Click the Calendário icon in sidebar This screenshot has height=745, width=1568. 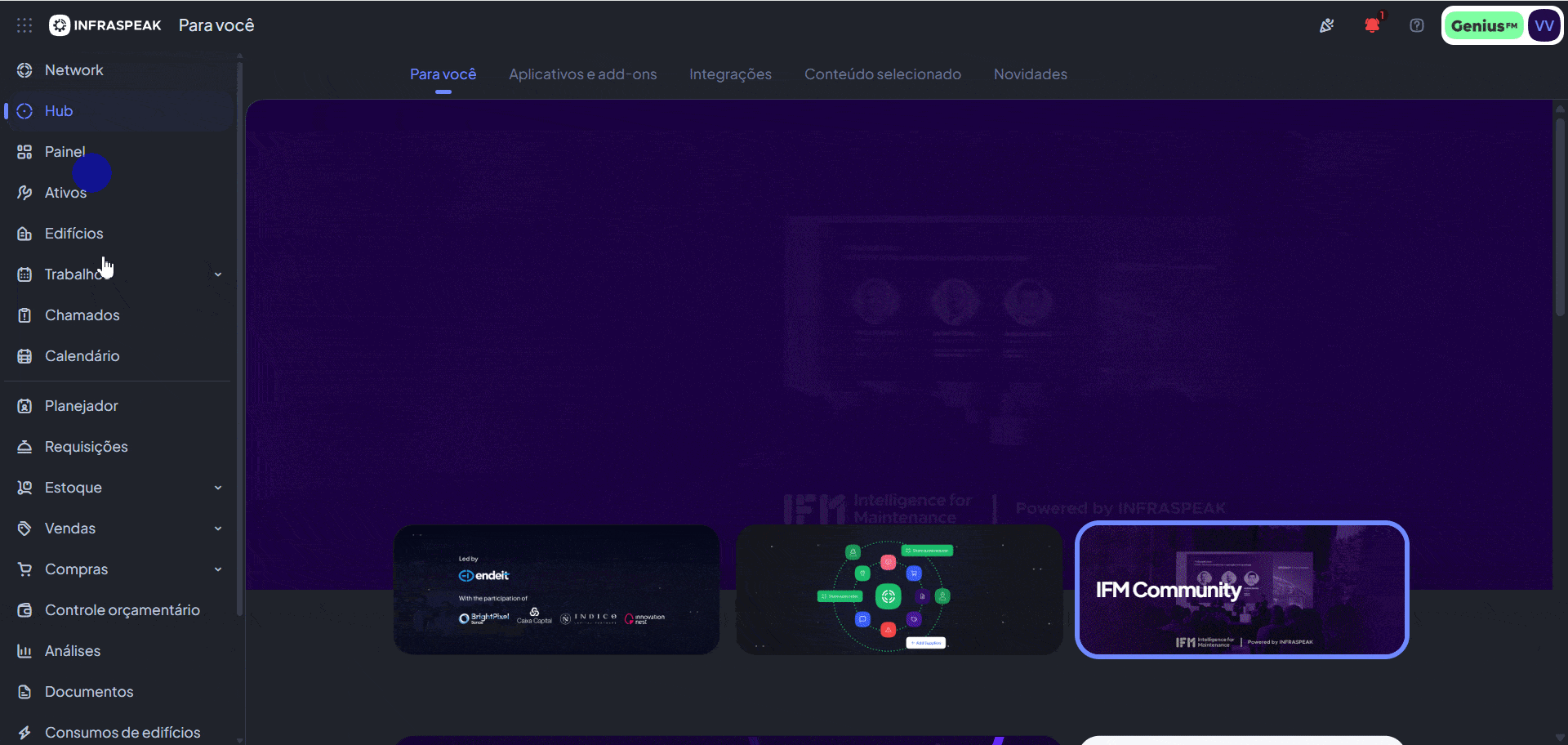[24, 356]
